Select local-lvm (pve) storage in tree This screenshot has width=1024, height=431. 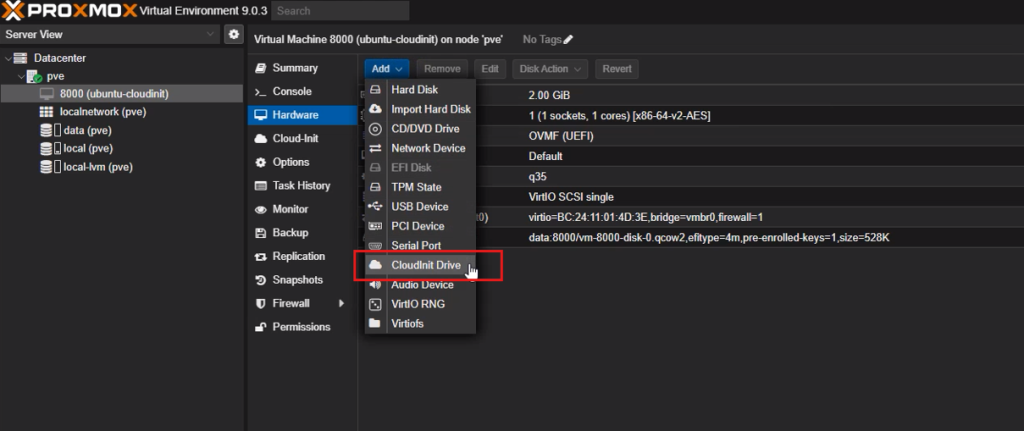point(97,167)
